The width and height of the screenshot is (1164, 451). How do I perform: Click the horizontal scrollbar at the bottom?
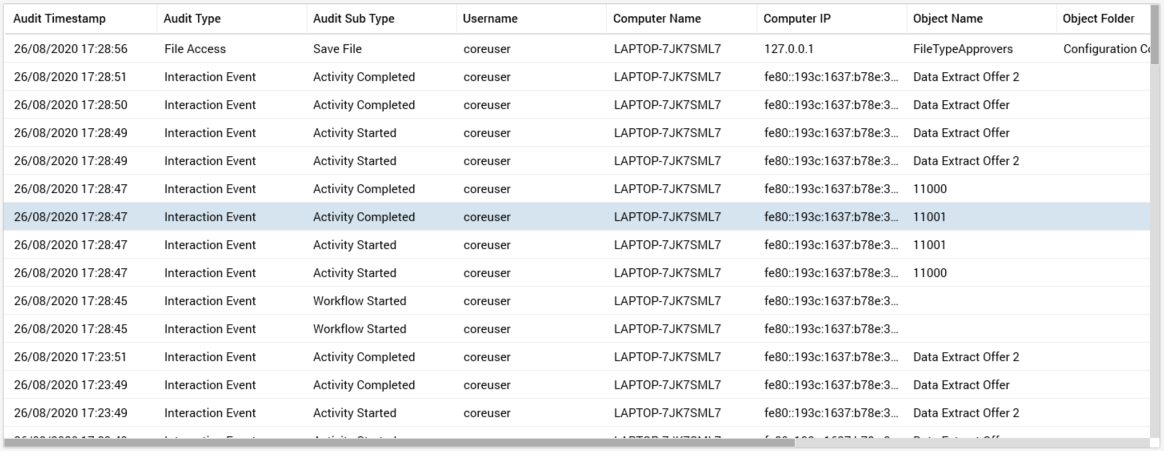tap(400, 442)
